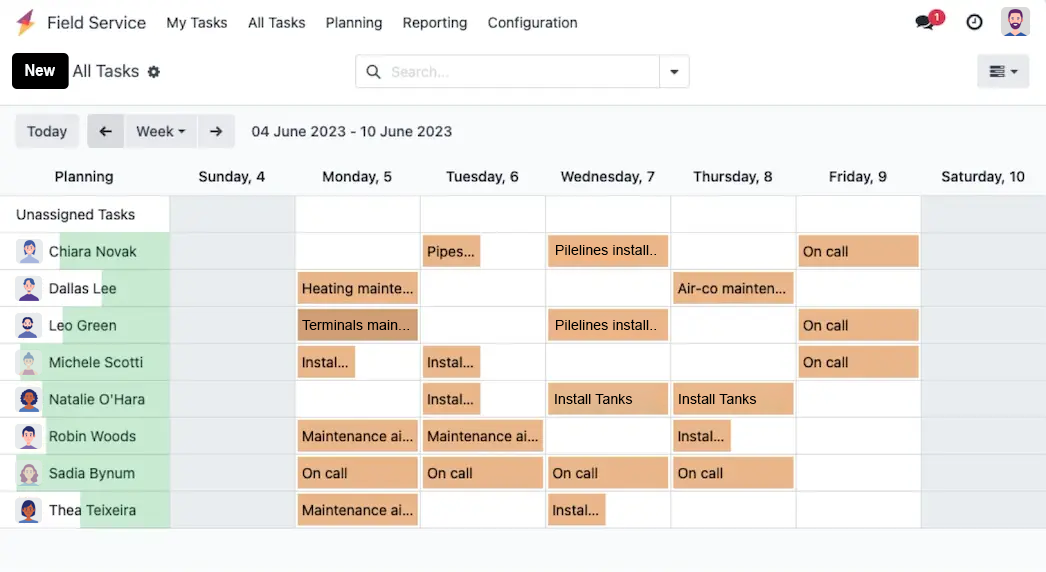Open the Week scale dropdown
Screen dimensions: 1046x572
[x=160, y=131]
